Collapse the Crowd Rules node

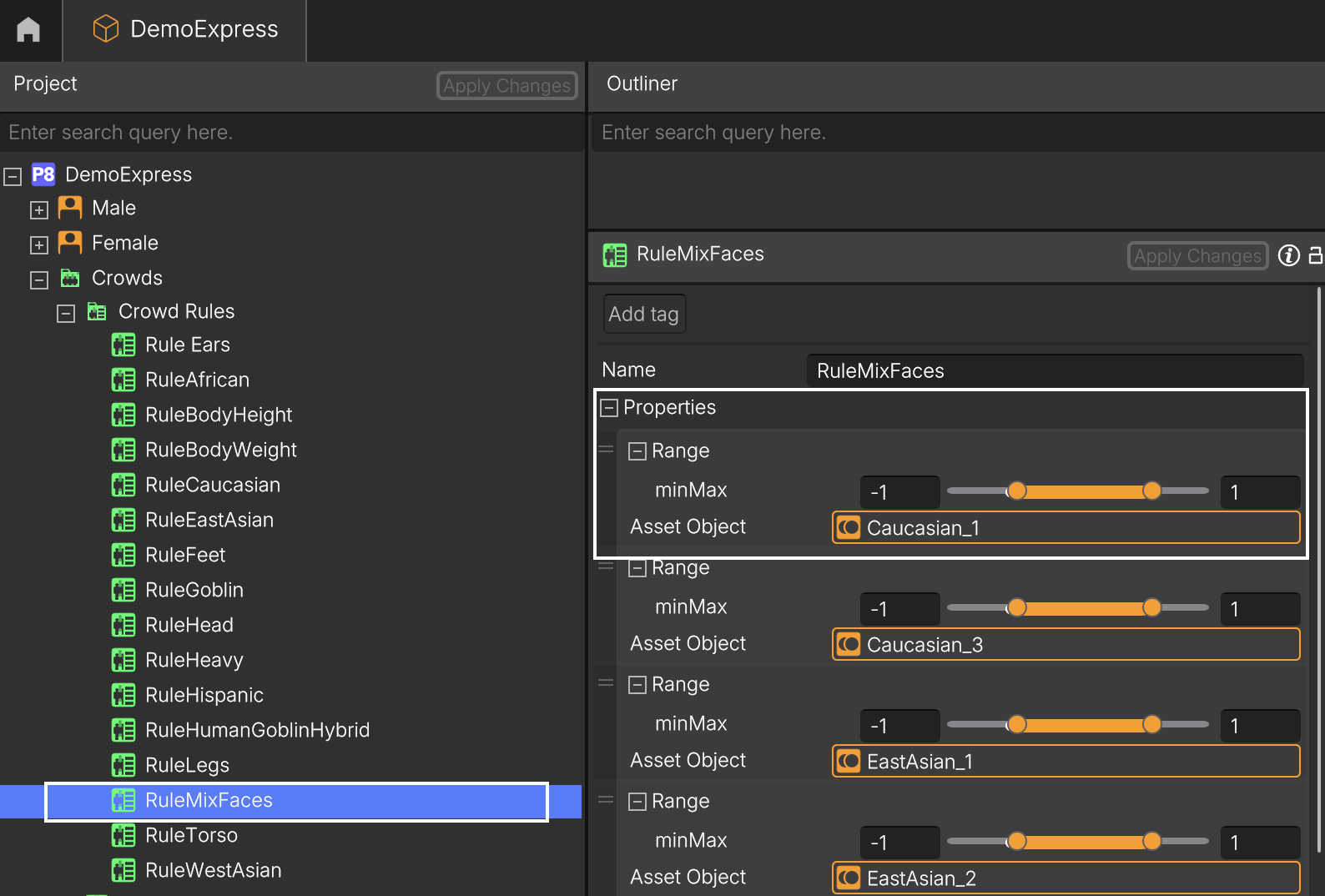point(66,314)
